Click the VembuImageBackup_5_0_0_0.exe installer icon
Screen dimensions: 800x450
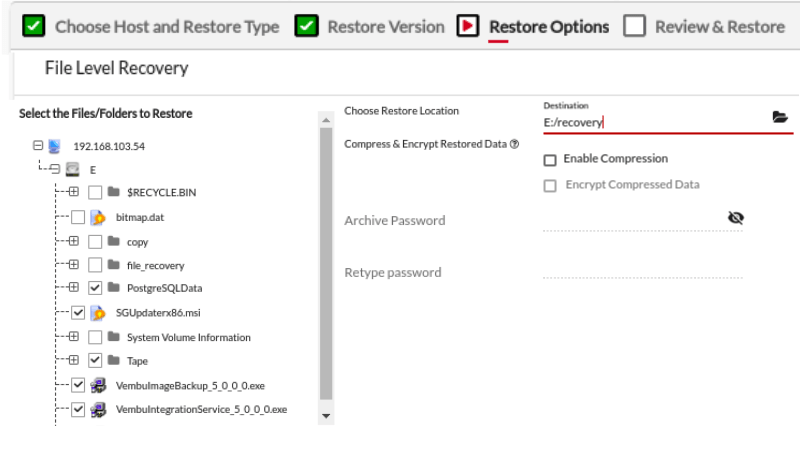point(99,385)
